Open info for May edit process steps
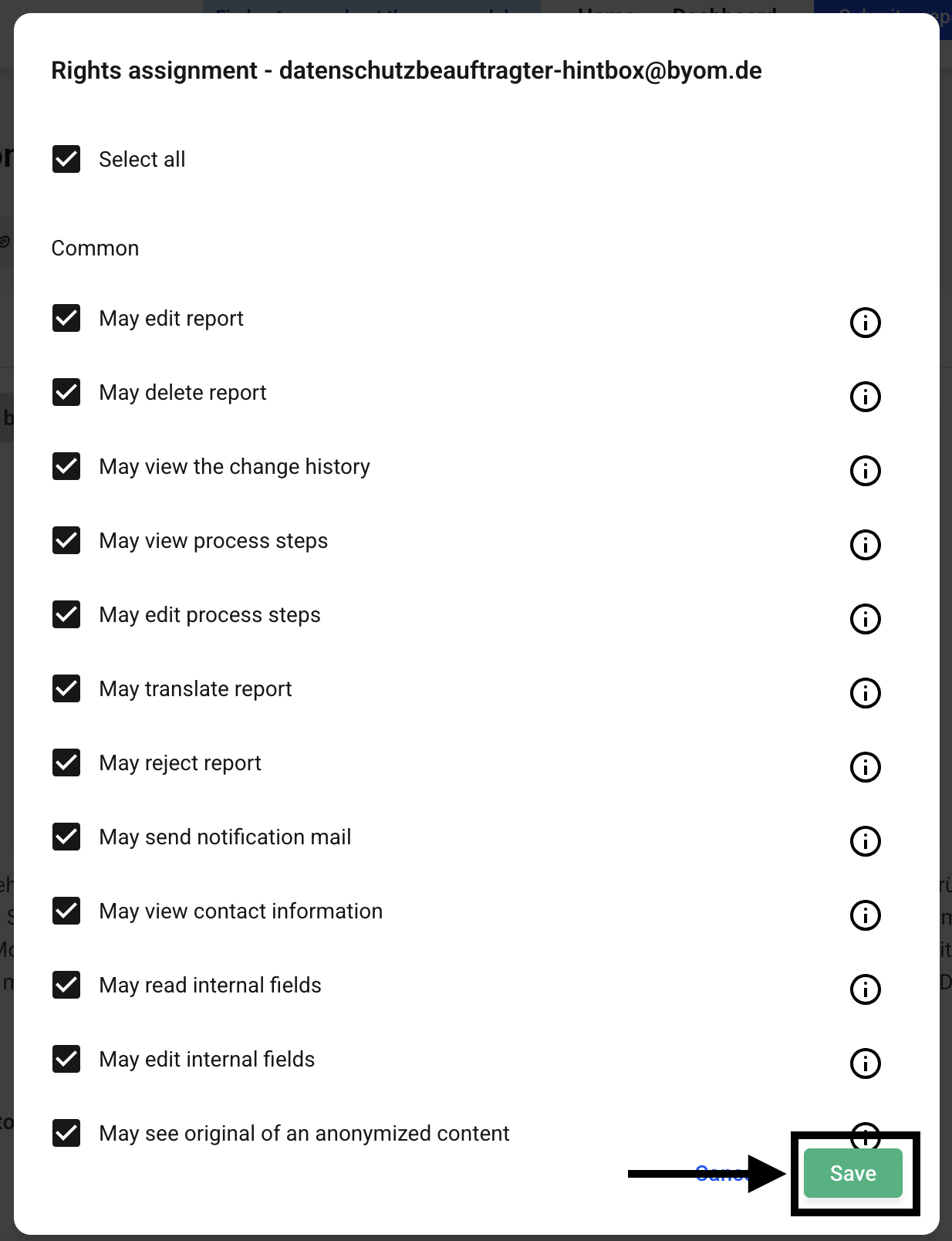This screenshot has width=952, height=1241. point(865,619)
